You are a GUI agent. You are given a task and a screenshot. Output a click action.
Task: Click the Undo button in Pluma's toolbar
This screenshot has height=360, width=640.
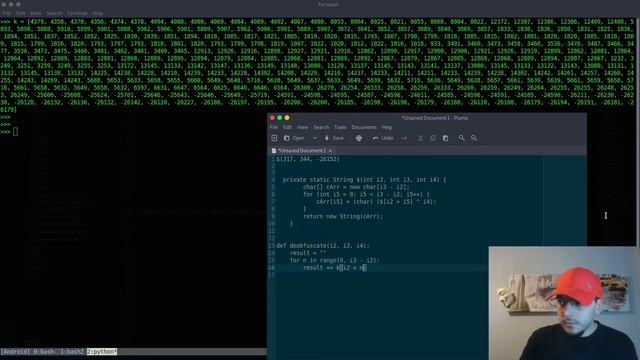383,138
